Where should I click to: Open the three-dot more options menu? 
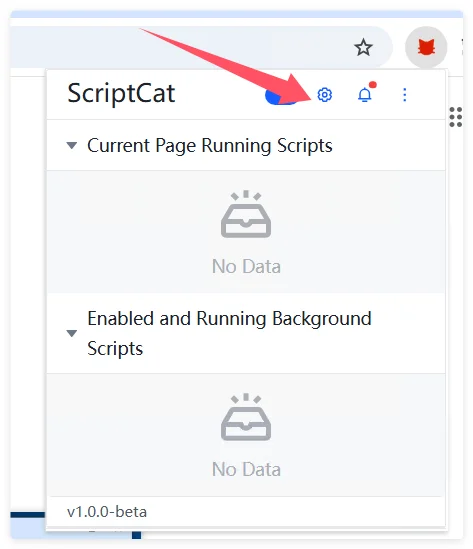[405, 95]
